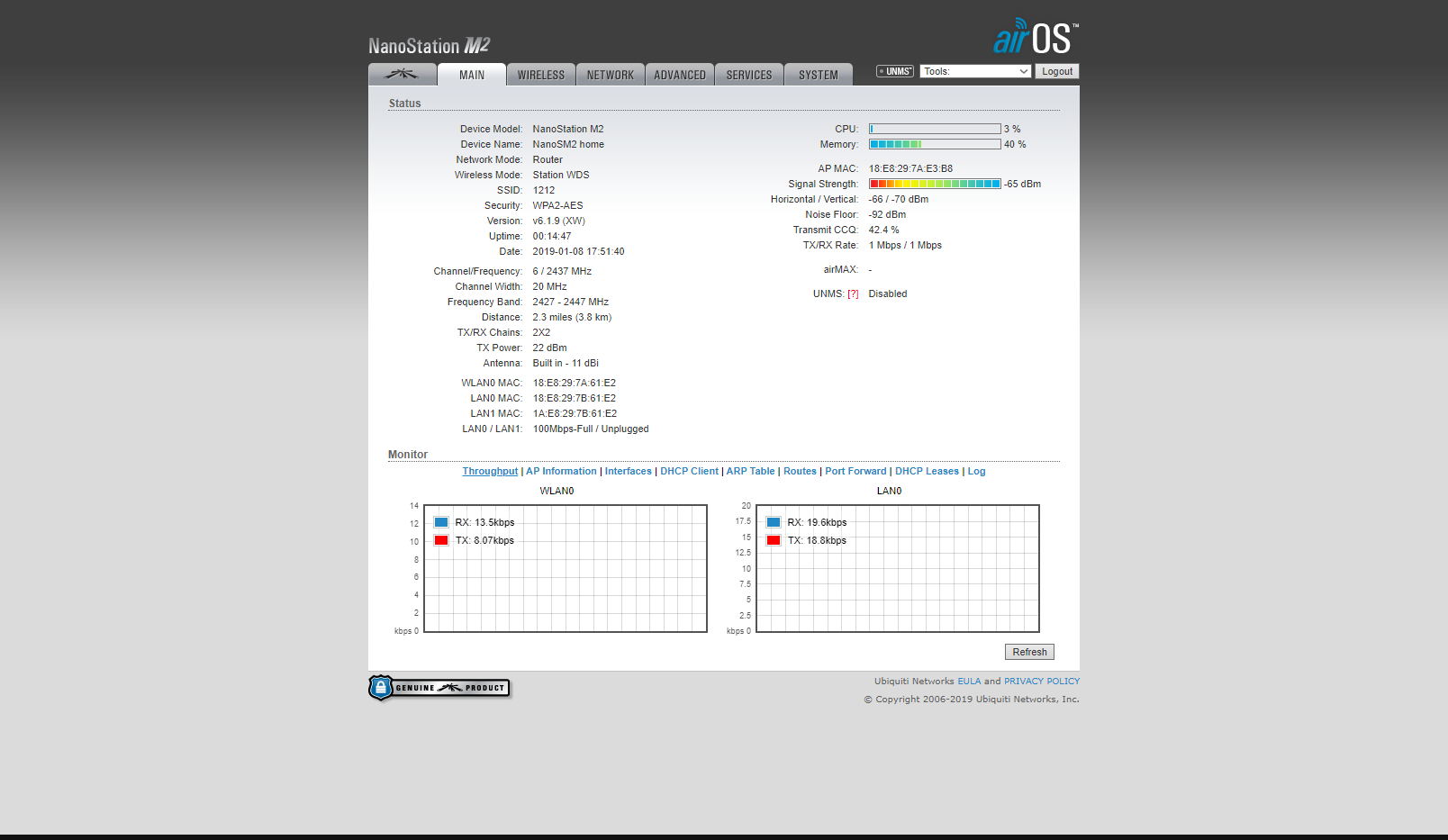Click the Signal Strength bar

click(935, 184)
